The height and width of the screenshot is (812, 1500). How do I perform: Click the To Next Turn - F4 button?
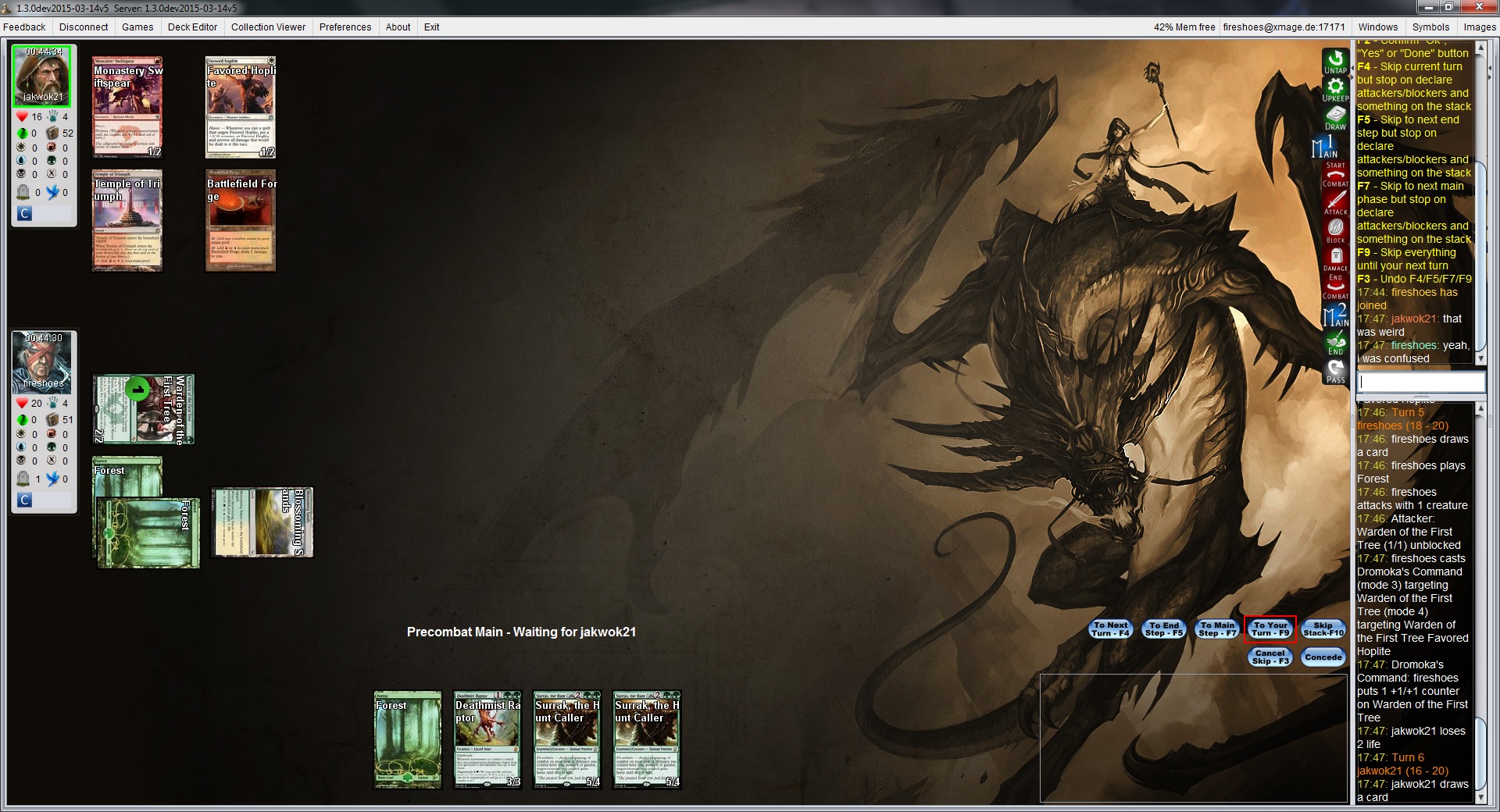point(1110,629)
